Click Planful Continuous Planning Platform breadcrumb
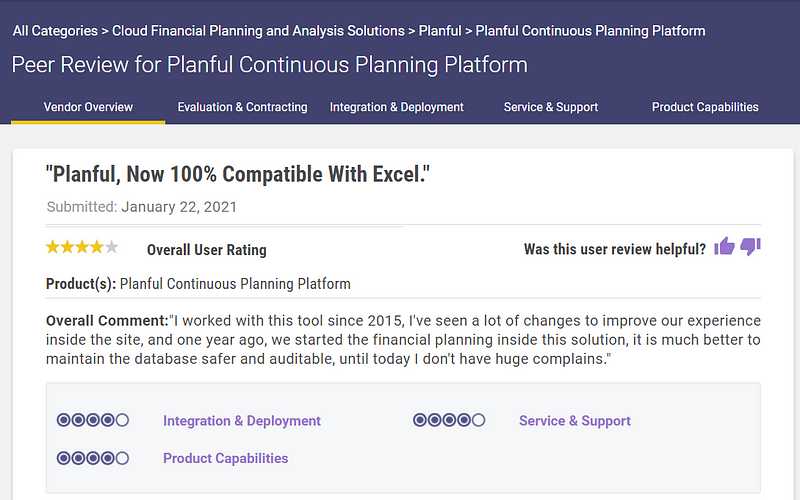 590,31
